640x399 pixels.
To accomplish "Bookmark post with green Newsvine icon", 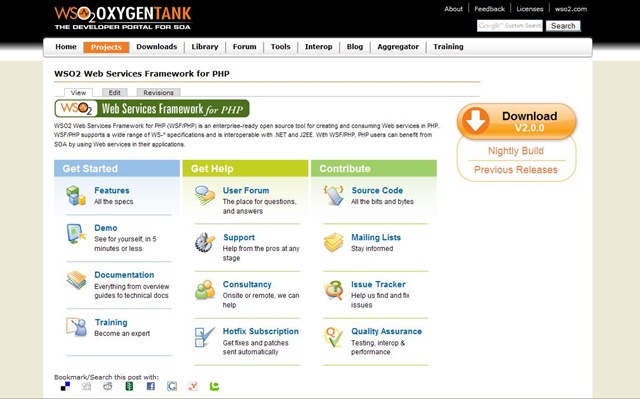I will [x=129, y=386].
